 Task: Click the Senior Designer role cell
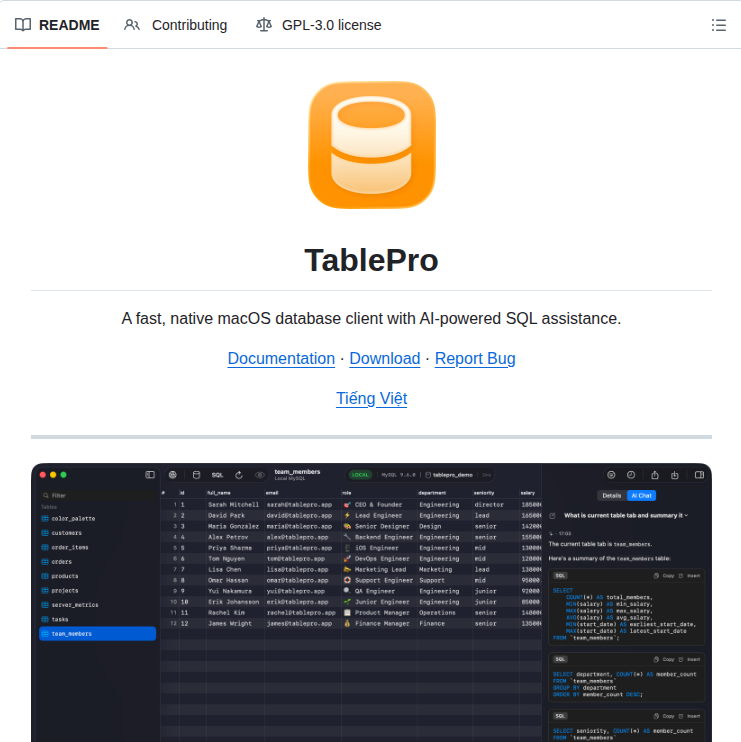pos(382,527)
